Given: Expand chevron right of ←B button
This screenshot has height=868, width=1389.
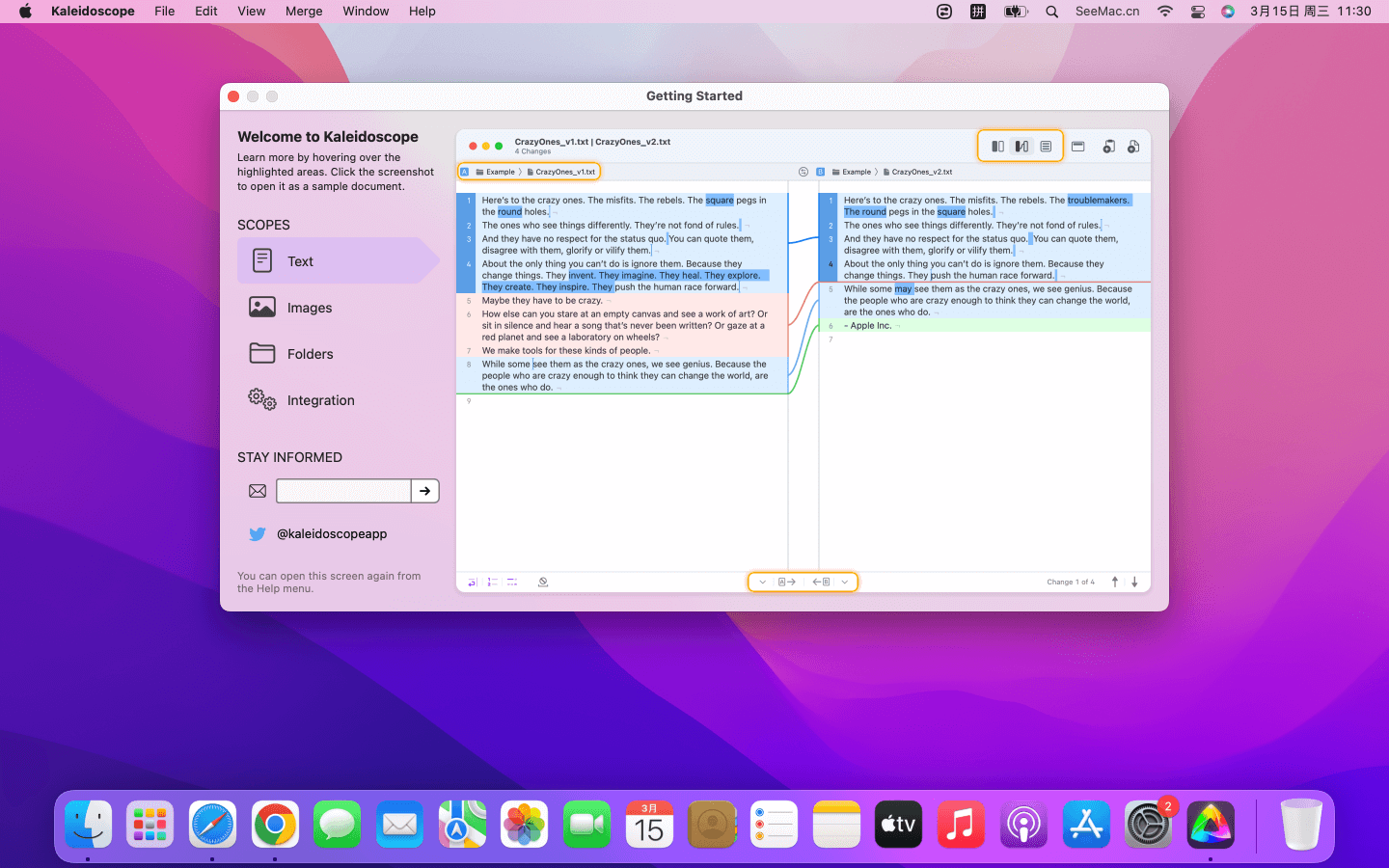Looking at the screenshot, I should point(845,582).
